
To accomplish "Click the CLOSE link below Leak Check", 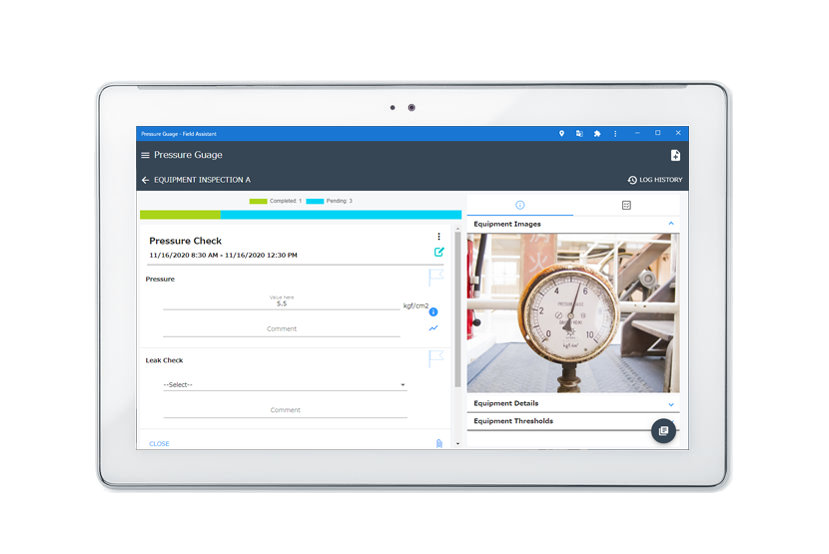I will point(159,443).
